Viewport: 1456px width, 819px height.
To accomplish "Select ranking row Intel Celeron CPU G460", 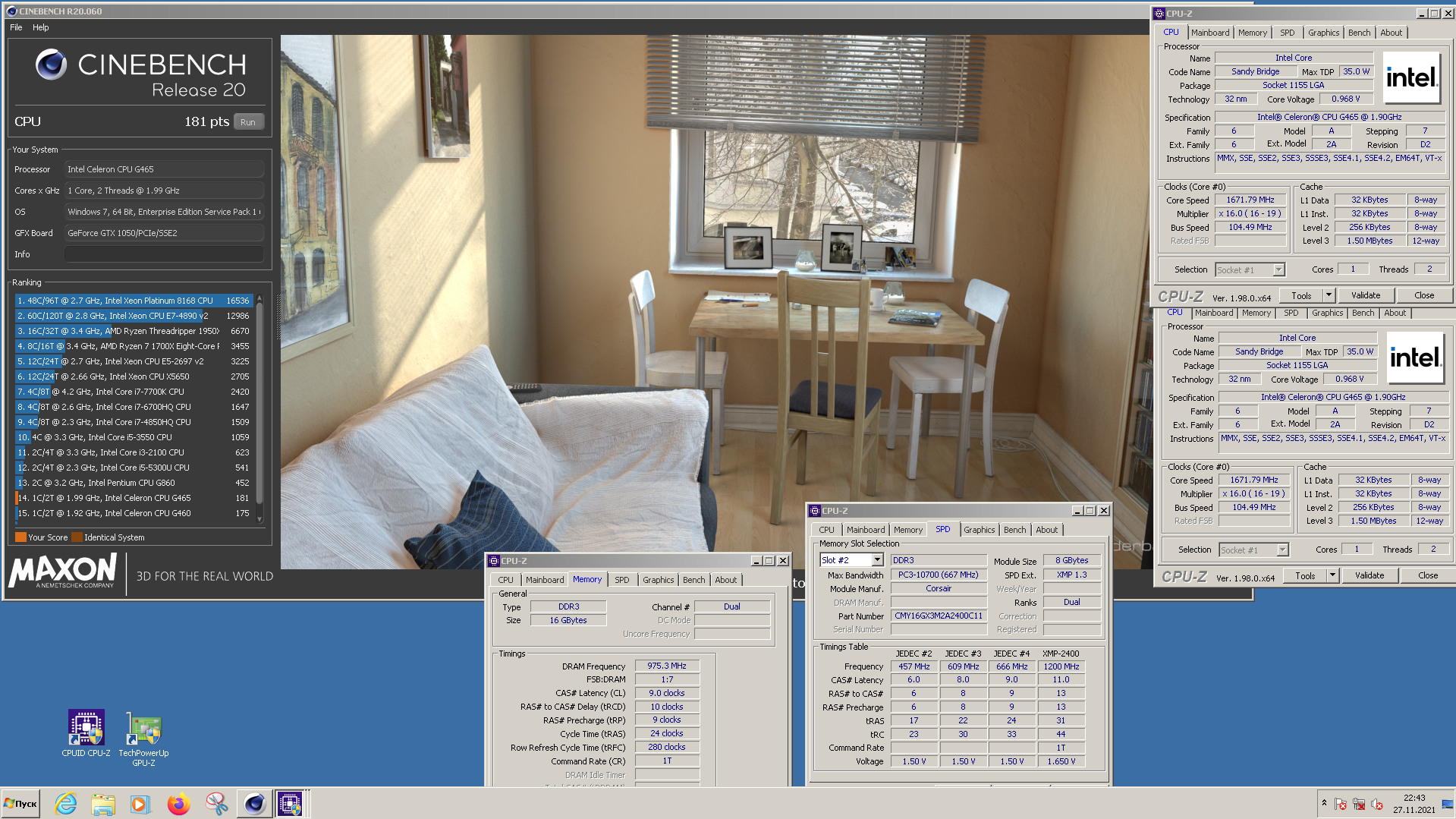I will (134, 513).
